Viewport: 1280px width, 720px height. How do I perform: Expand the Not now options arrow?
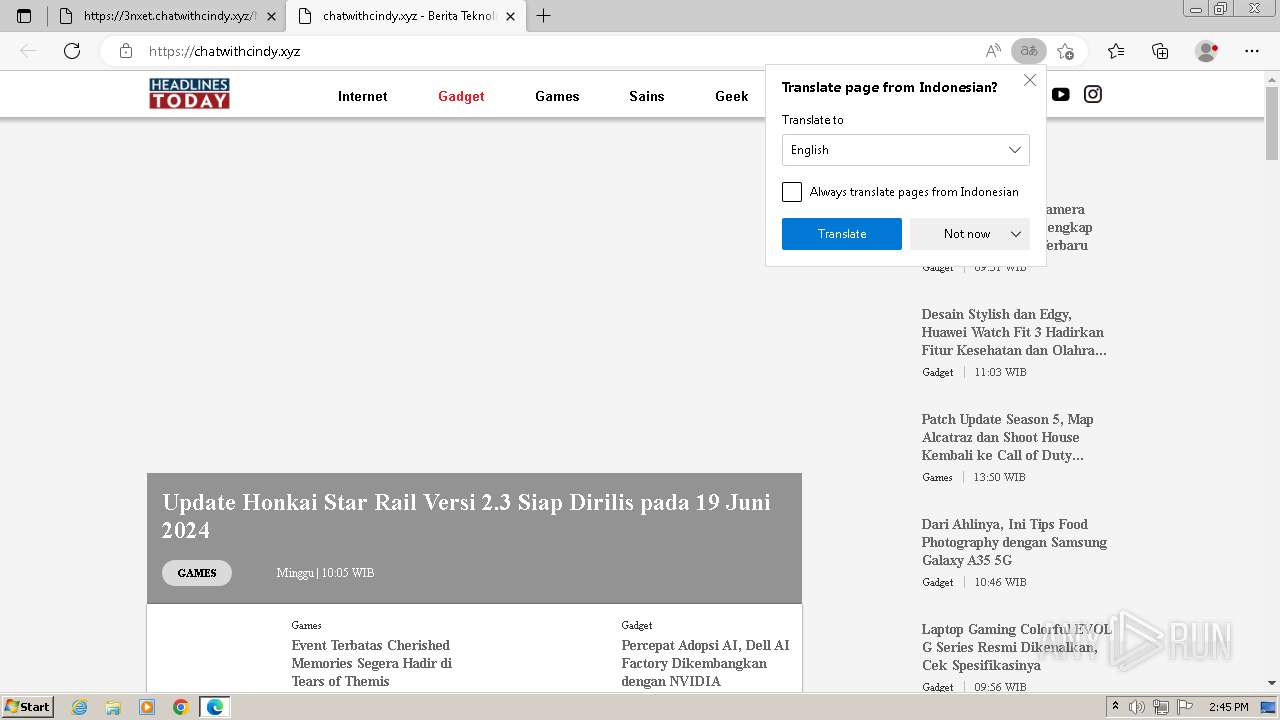(x=1016, y=234)
